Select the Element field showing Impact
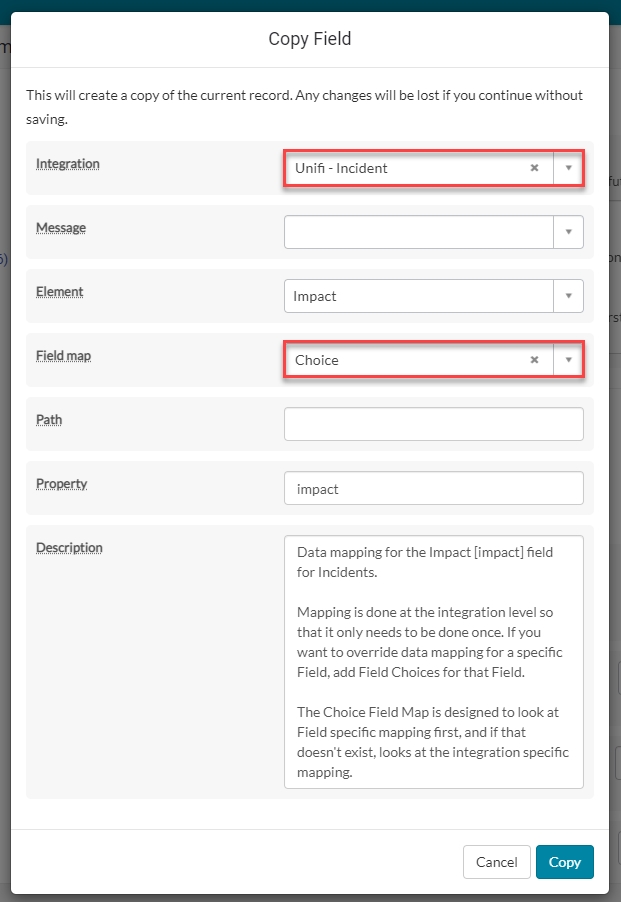Screen dimensions: 621x902 click(418, 296)
